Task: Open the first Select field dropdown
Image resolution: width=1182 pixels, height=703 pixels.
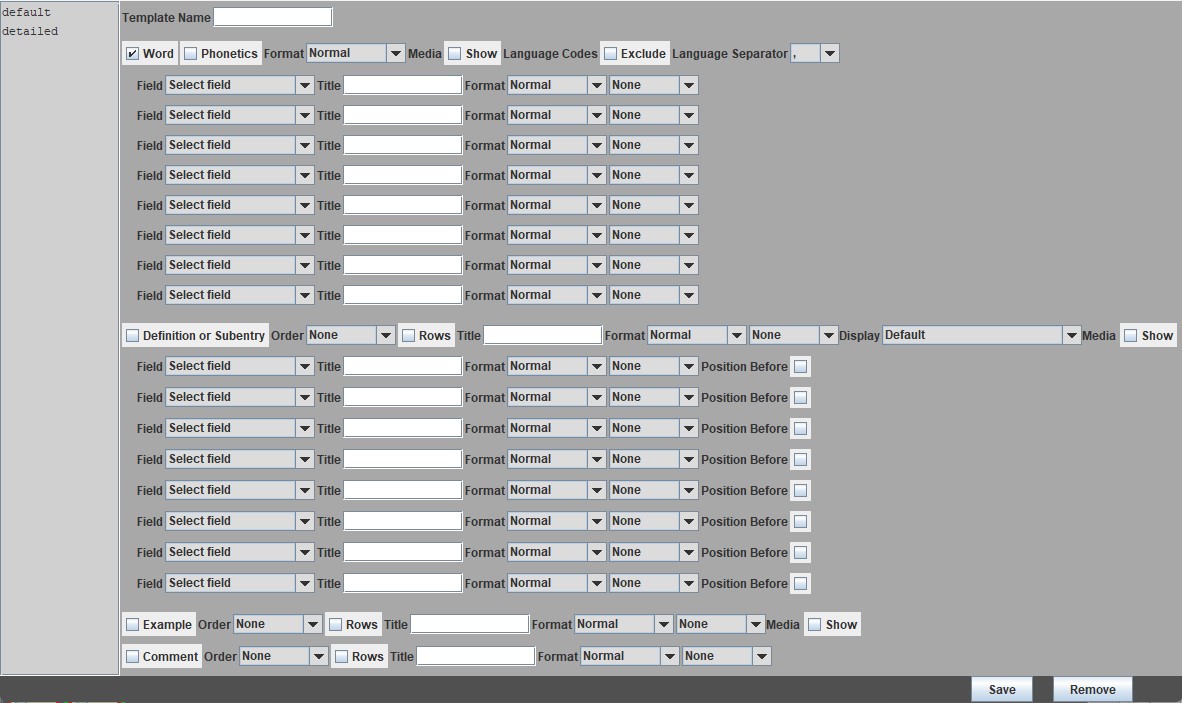Action: pos(304,85)
